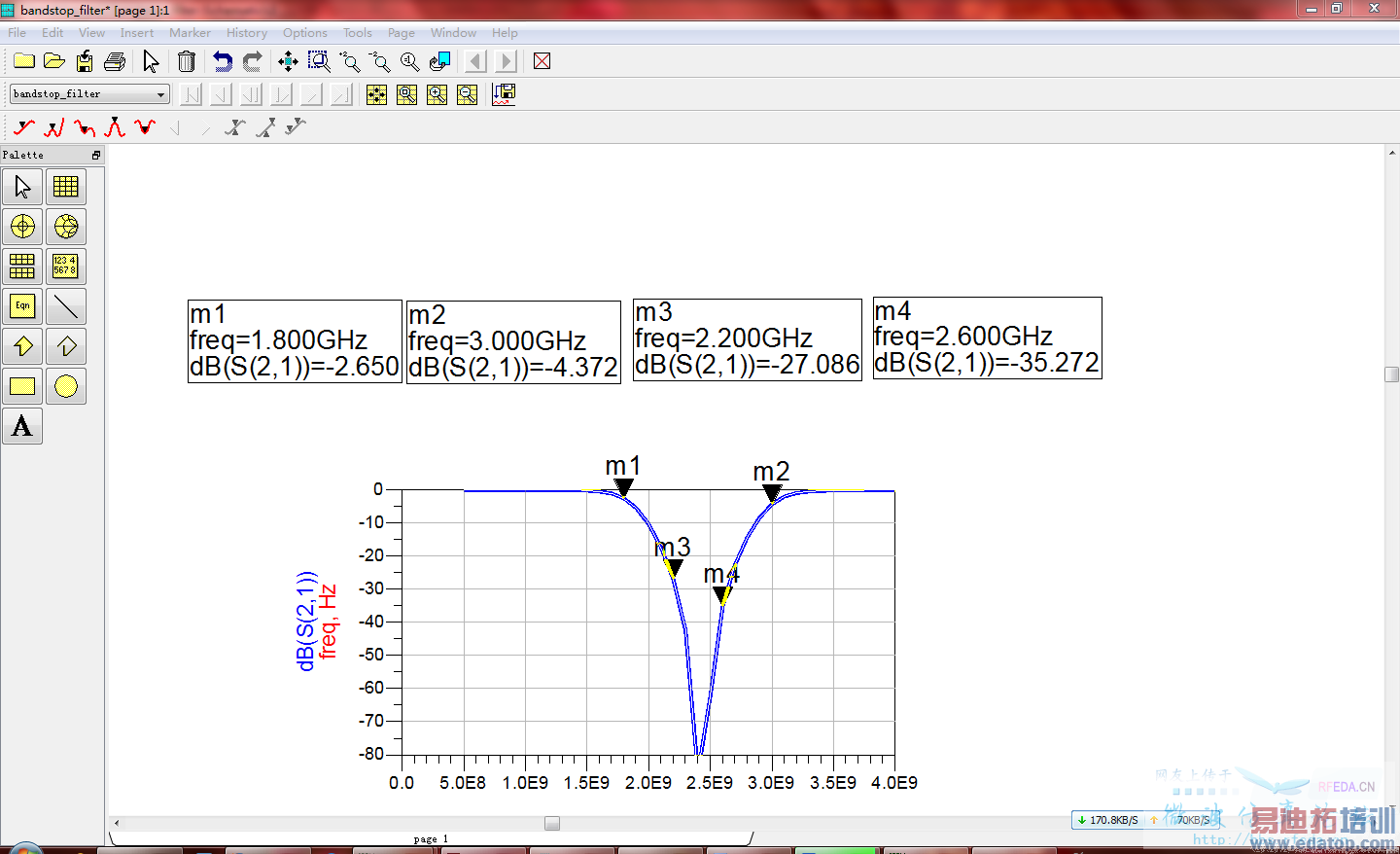
Task: Pick the polar plot from Palette
Action: click(x=22, y=227)
